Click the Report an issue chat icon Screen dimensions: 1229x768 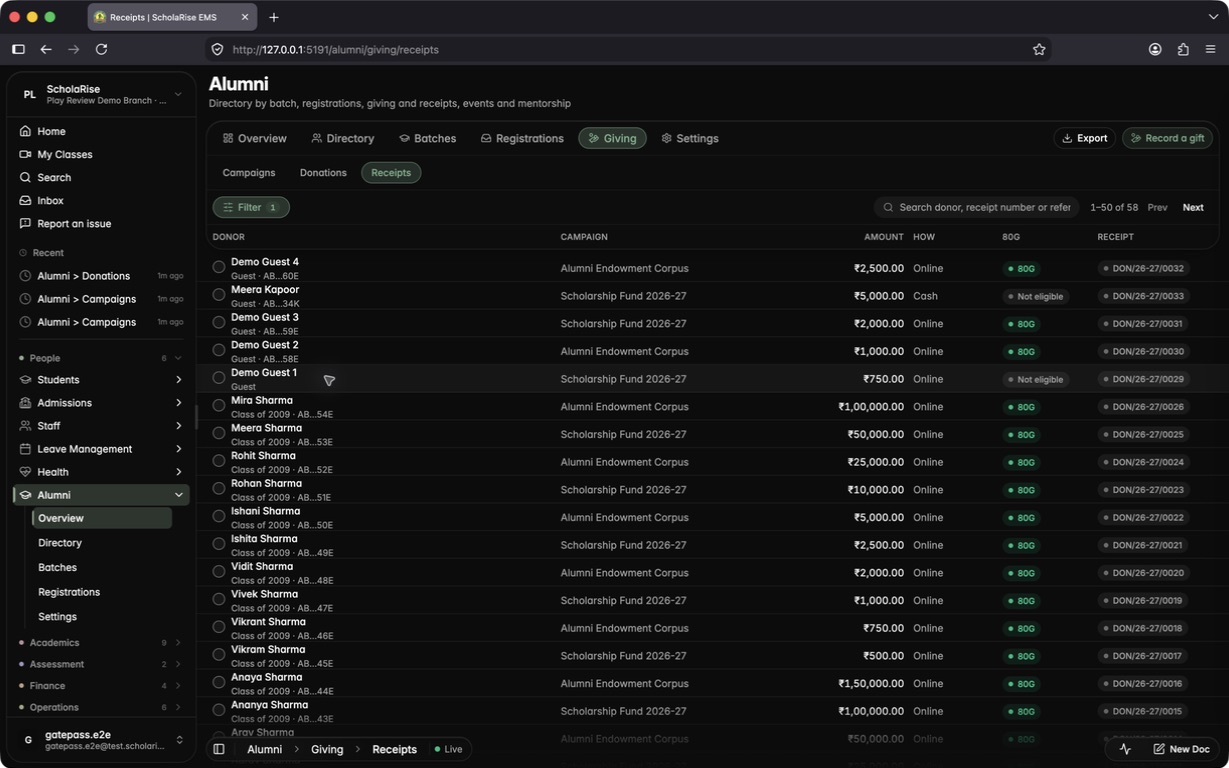(26, 223)
